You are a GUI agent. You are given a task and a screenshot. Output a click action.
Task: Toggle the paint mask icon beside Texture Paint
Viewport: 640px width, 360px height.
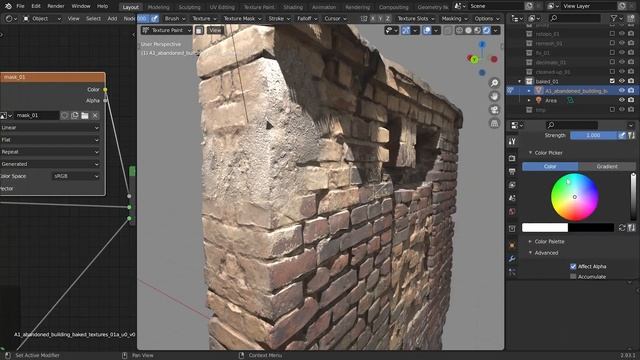tap(199, 30)
